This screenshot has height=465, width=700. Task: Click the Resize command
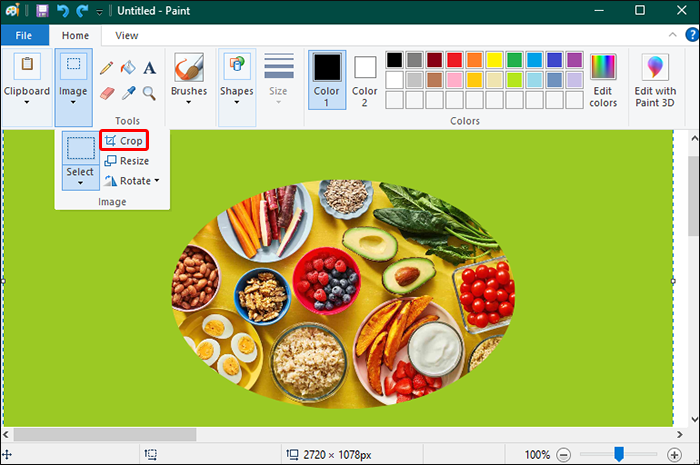[x=127, y=161]
